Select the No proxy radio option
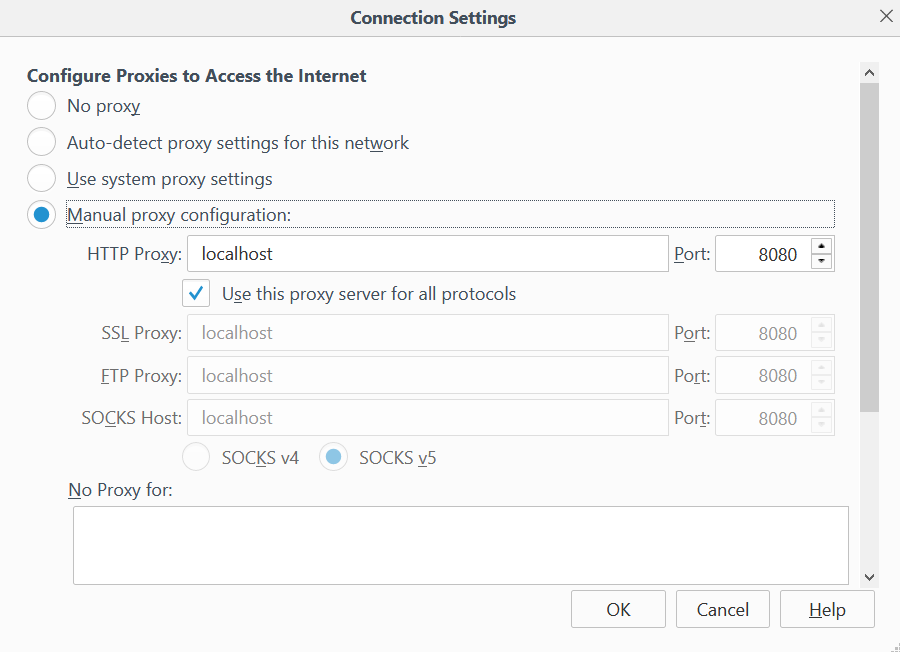The width and height of the screenshot is (900, 652). (x=42, y=106)
